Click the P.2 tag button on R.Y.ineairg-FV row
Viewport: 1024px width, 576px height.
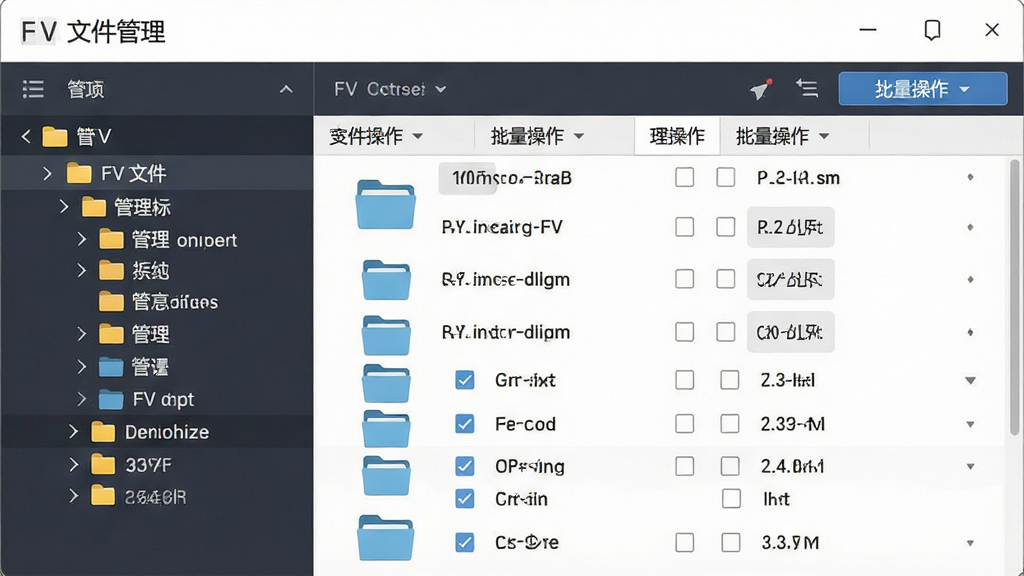click(x=790, y=227)
